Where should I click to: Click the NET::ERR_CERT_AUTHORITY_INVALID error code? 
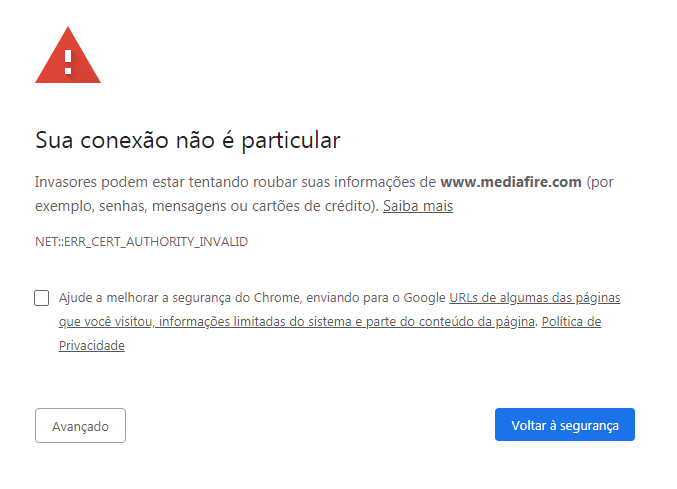(141, 242)
